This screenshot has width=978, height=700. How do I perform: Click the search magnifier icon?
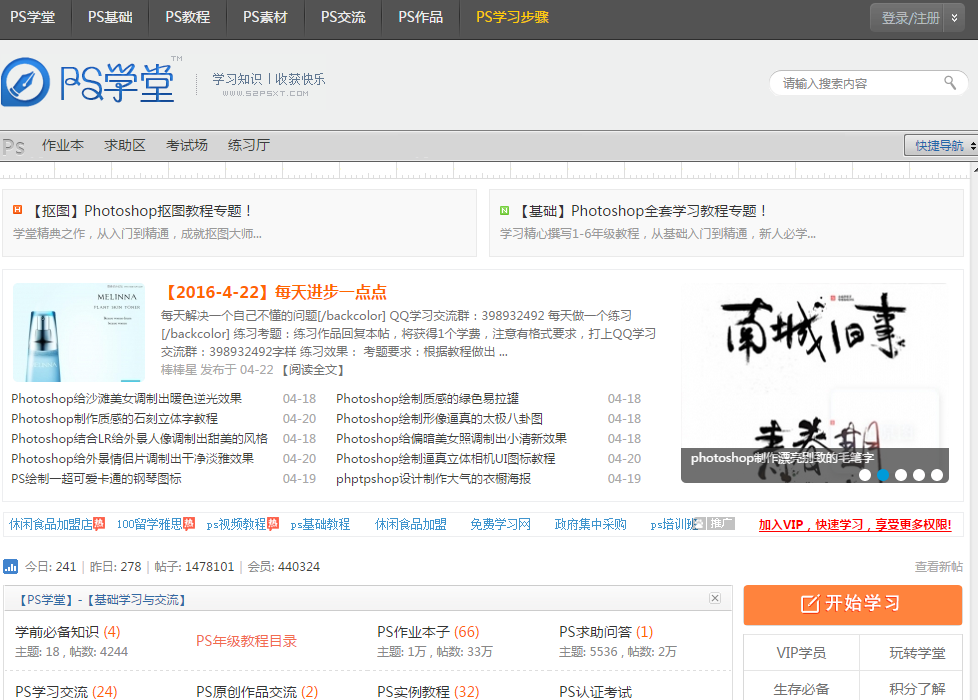[949, 83]
